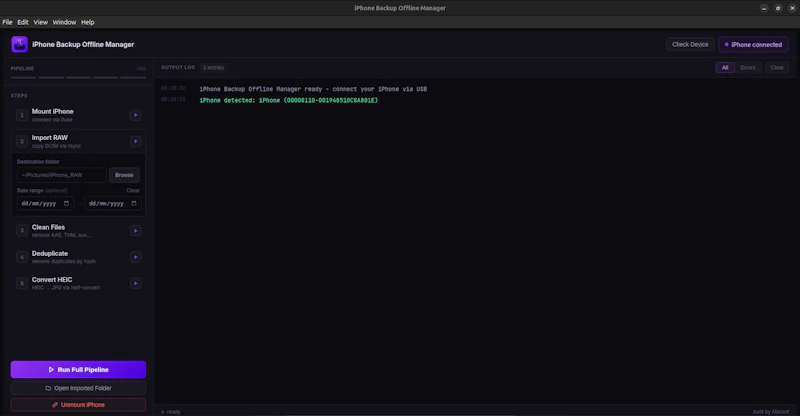Clear the date range
Screen dimensions: 800x416
[x=133, y=190]
